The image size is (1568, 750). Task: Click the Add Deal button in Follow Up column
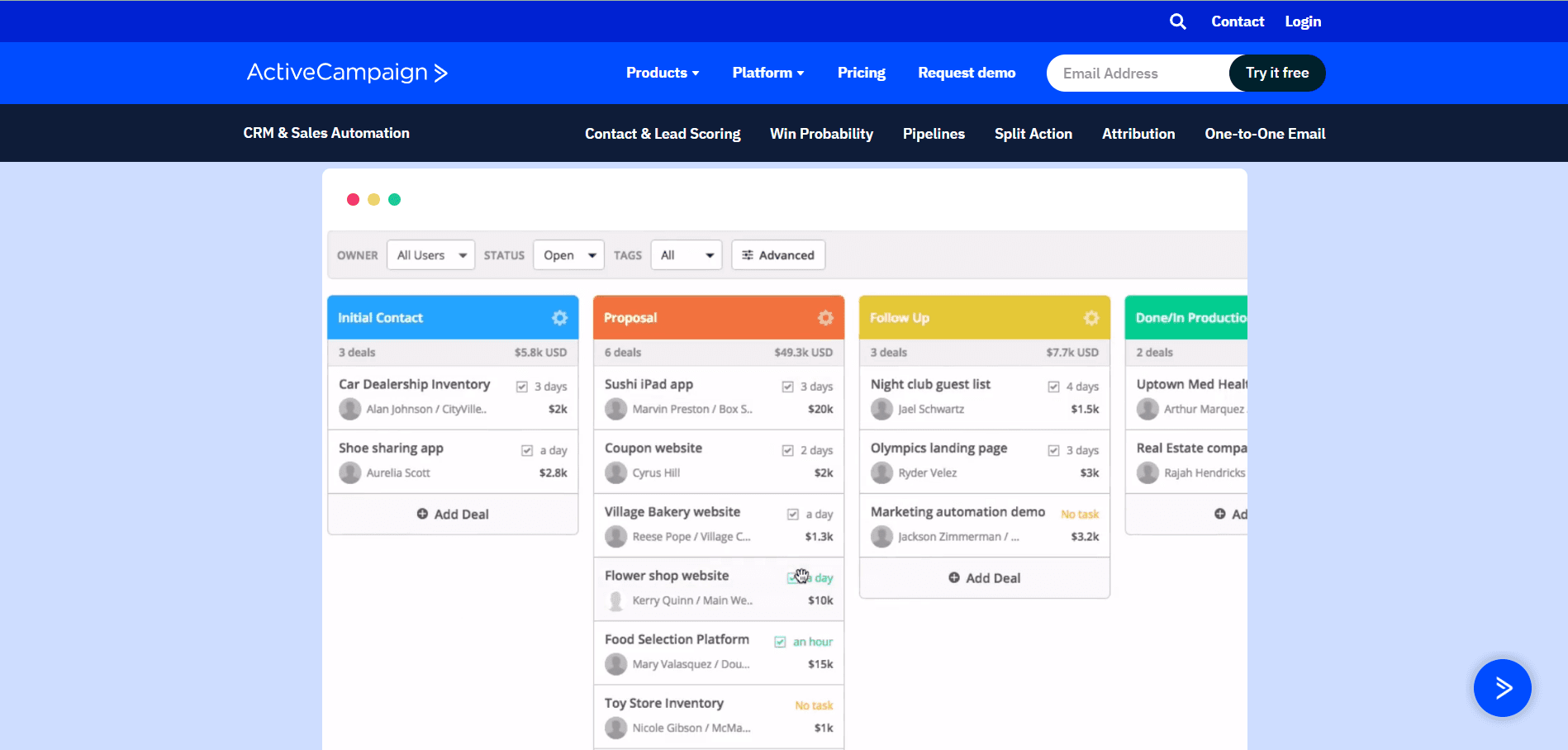click(984, 577)
